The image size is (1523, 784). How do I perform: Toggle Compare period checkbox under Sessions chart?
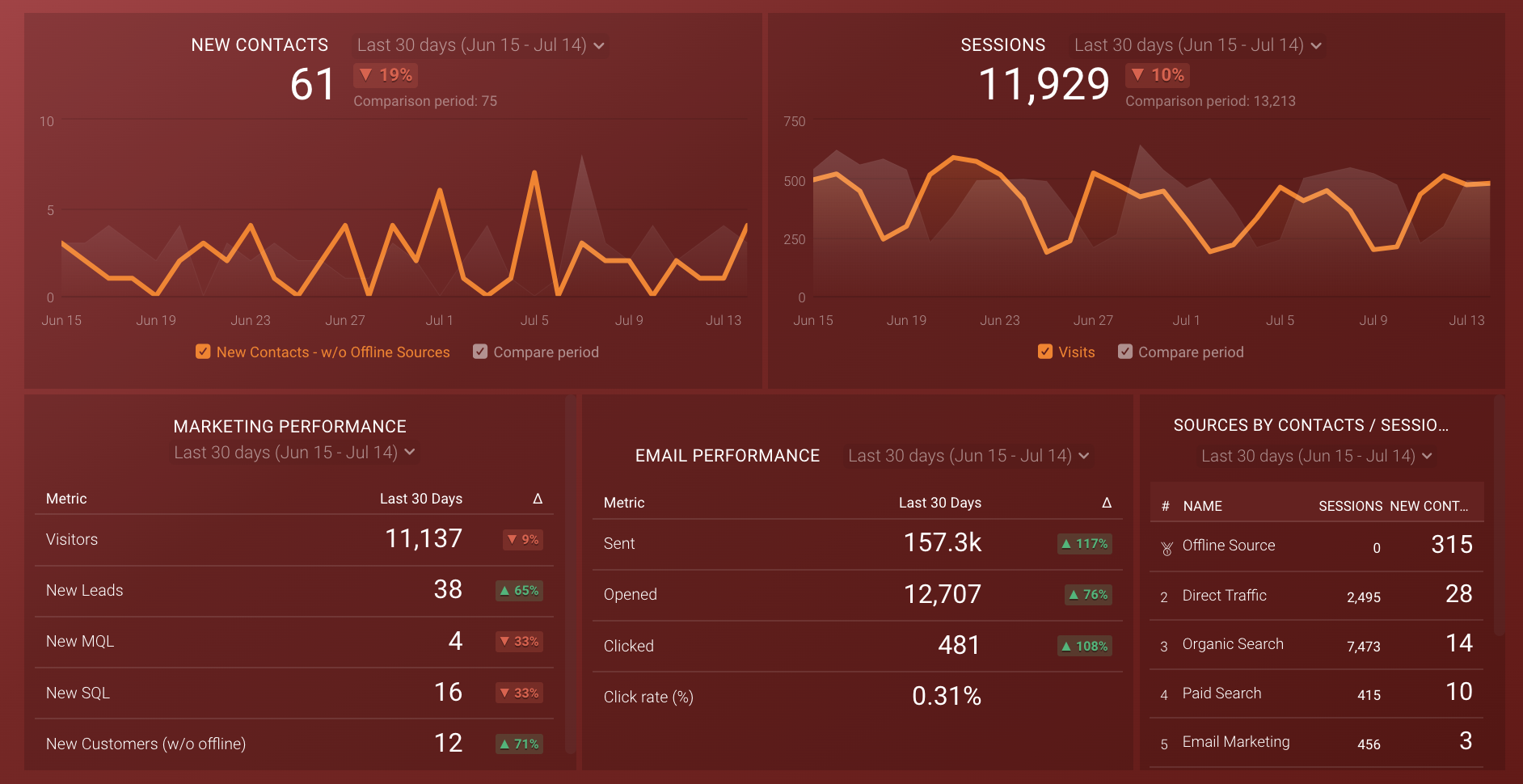coord(1124,352)
